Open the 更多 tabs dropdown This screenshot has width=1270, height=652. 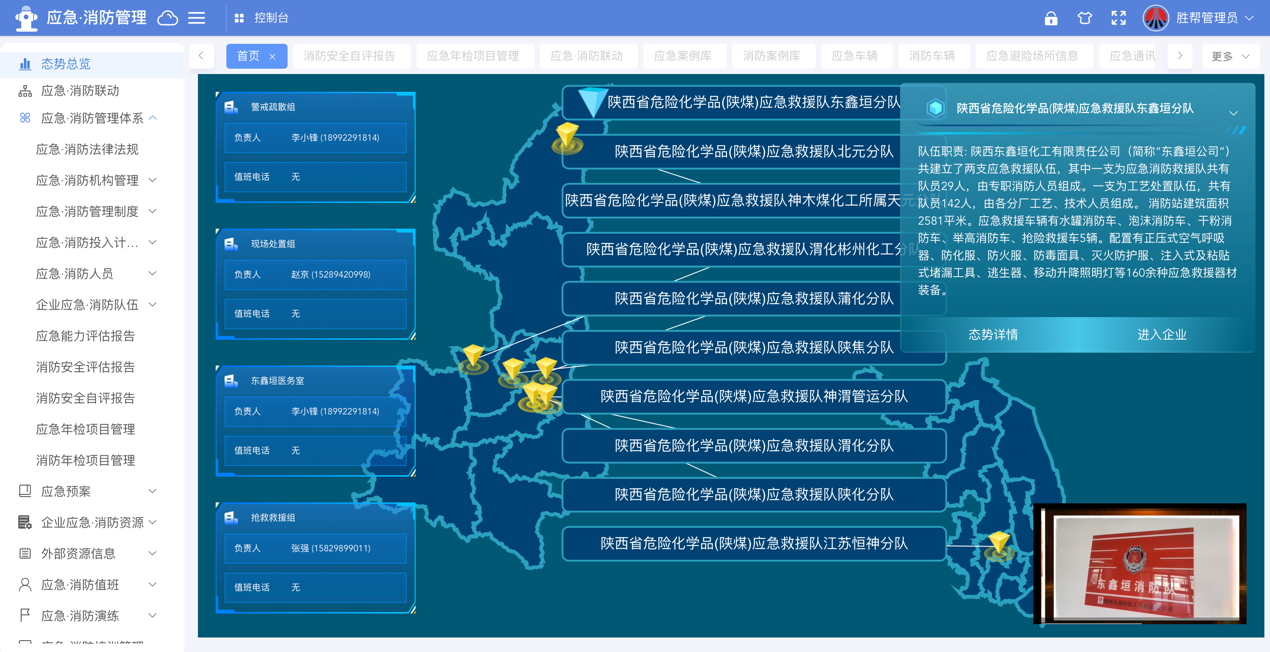pos(1230,57)
